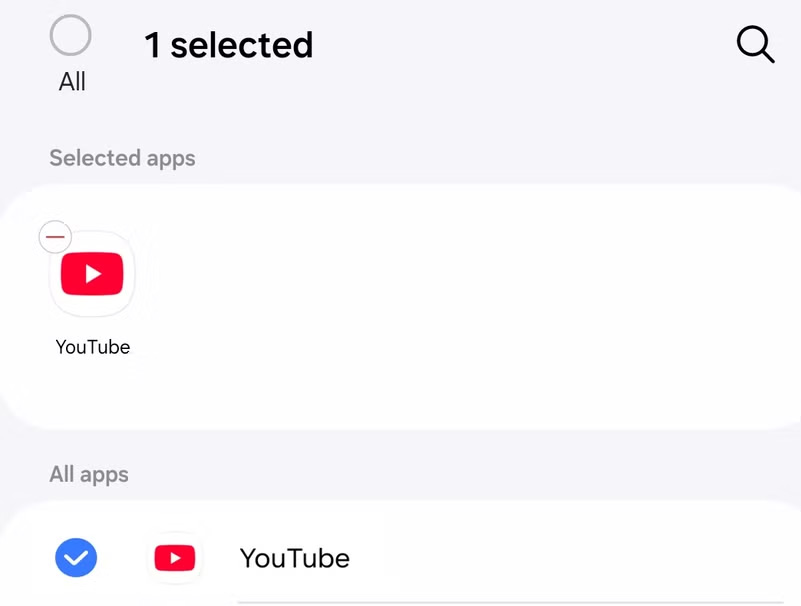Screen dimensions: 801x606
Task: Tap the small YouTube thumbnail in All apps row
Action: 174,557
